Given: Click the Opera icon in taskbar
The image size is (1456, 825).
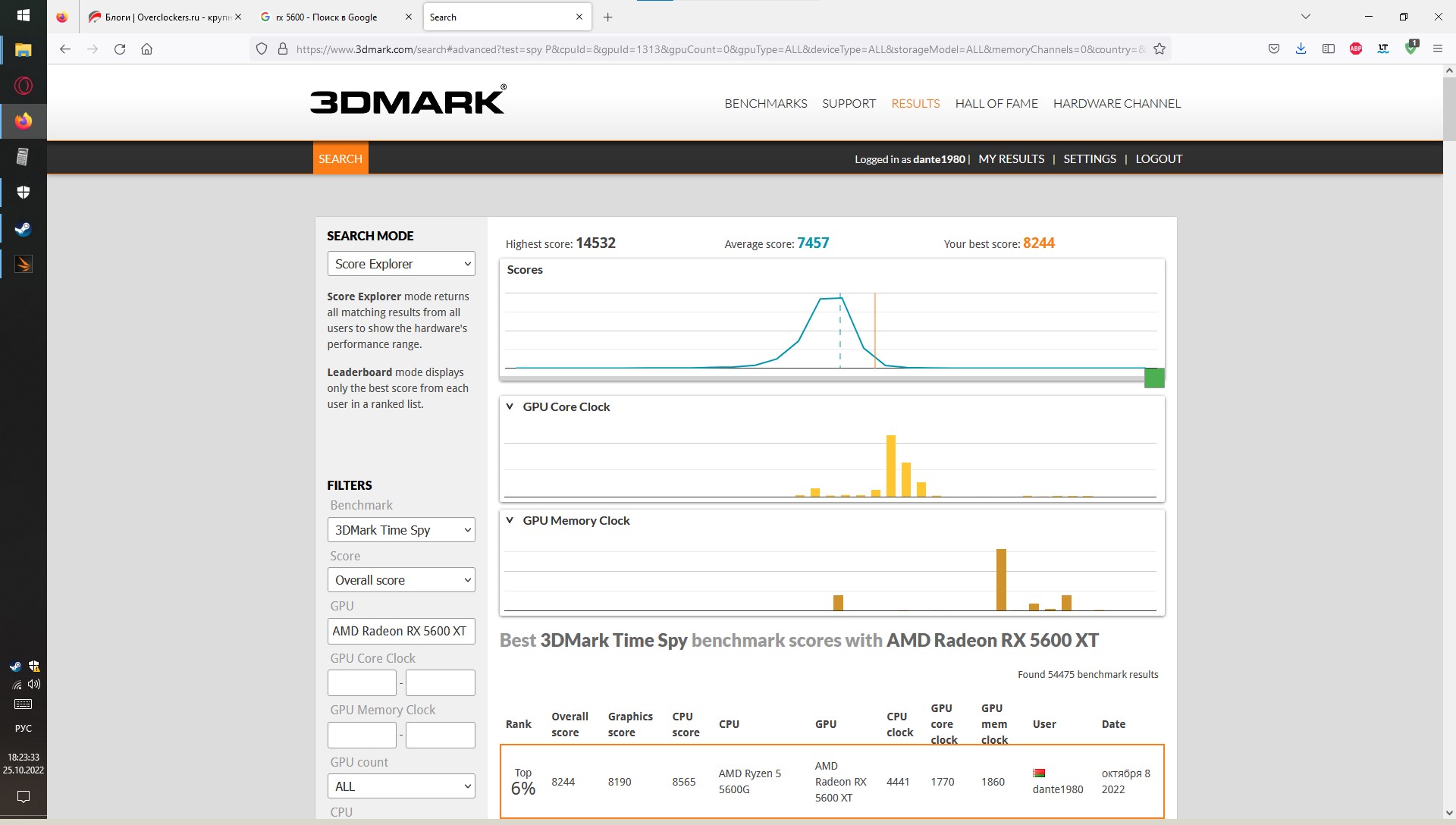Looking at the screenshot, I should 24,86.
